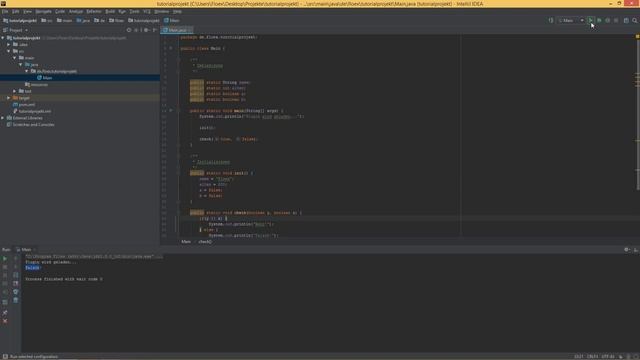Screen dimensions: 640x360
Task: Collapse the tutorialprojekt root node
Action: point(3,38)
